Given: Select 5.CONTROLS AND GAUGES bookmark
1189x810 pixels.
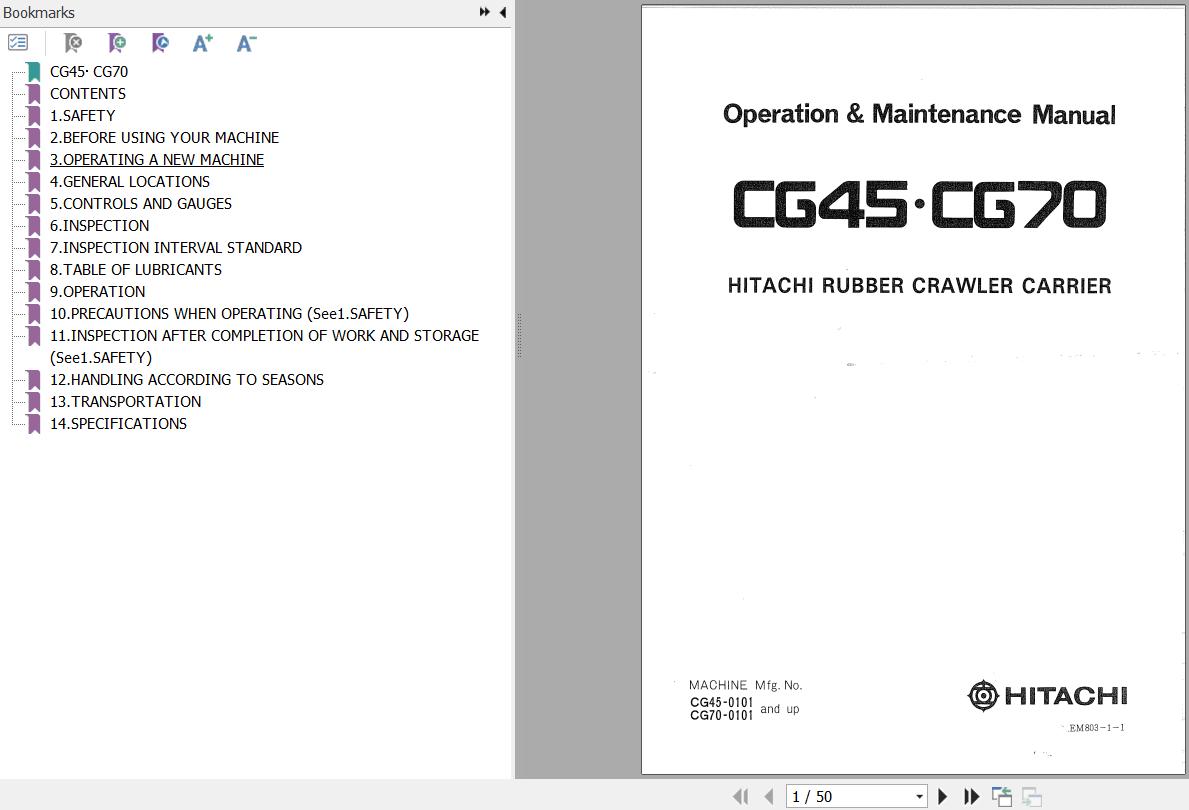Looking at the screenshot, I should pyautogui.click(x=141, y=203).
